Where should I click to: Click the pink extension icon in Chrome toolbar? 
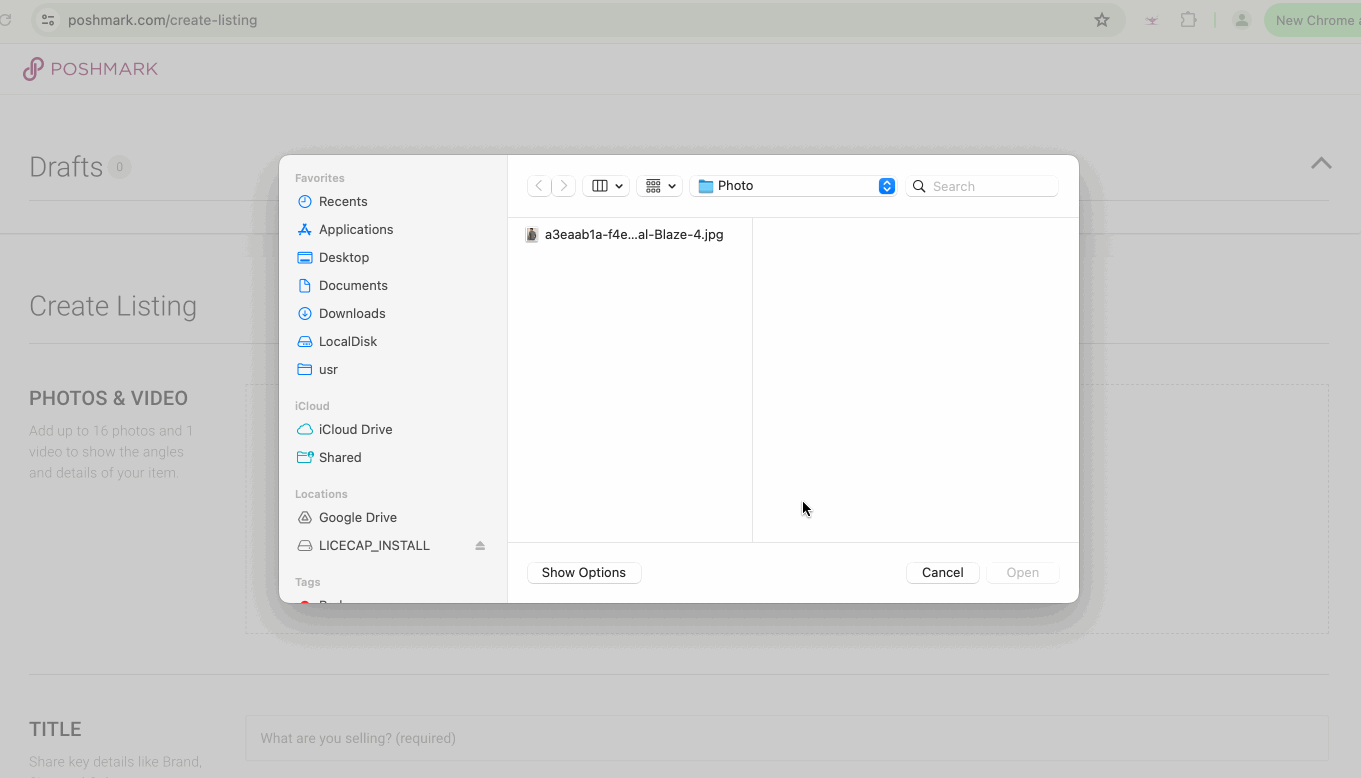click(1152, 20)
